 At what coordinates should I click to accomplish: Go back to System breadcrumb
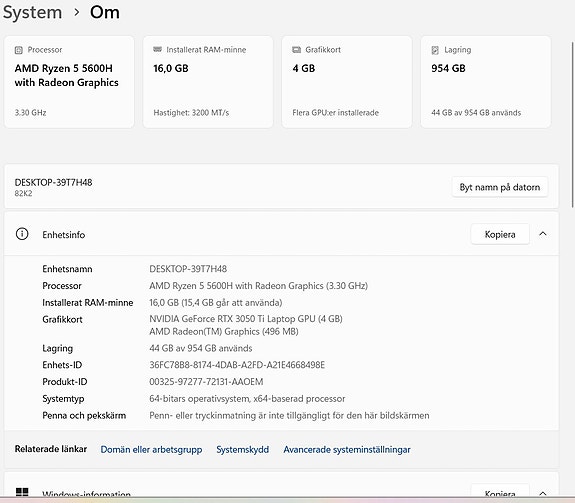coord(32,12)
